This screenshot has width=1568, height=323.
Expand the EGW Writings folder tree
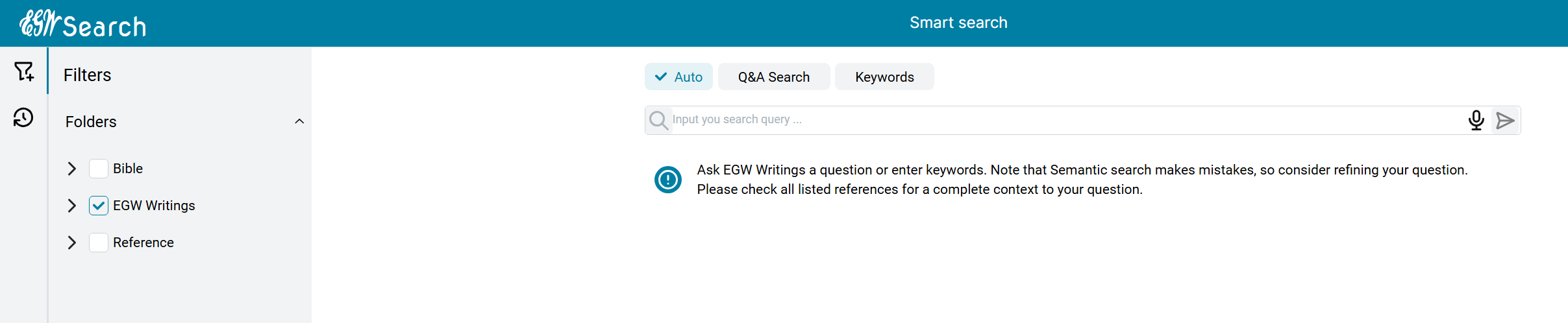click(x=72, y=206)
